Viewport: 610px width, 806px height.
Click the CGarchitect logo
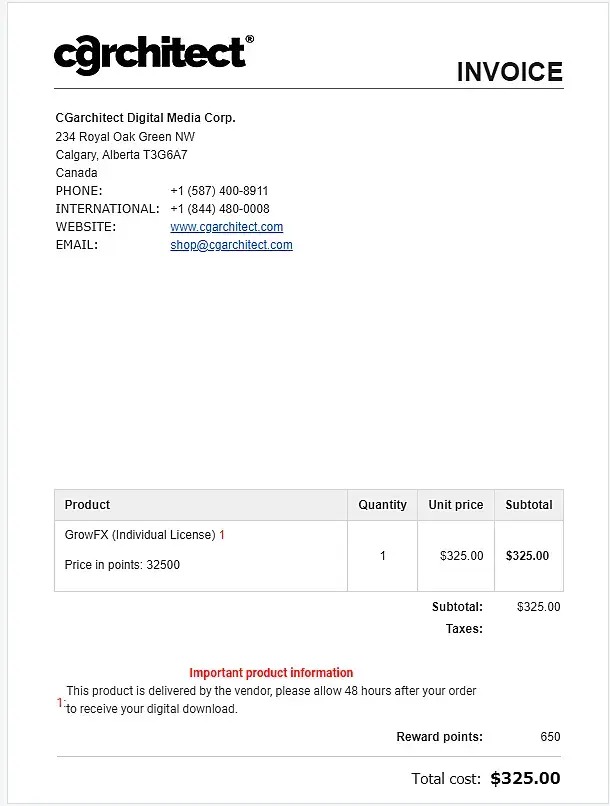(x=152, y=53)
